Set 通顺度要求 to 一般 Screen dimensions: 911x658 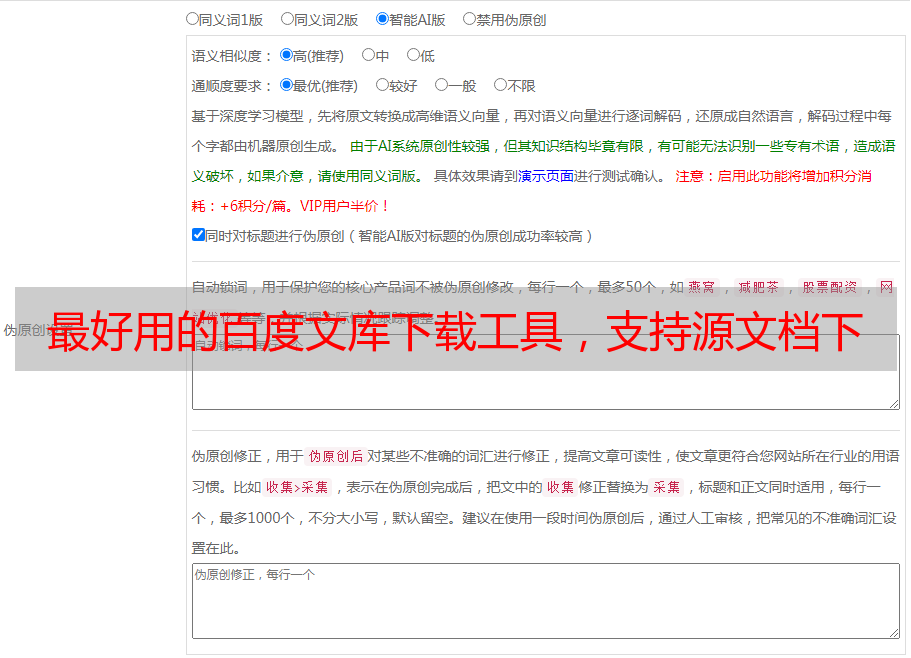[x=442, y=85]
